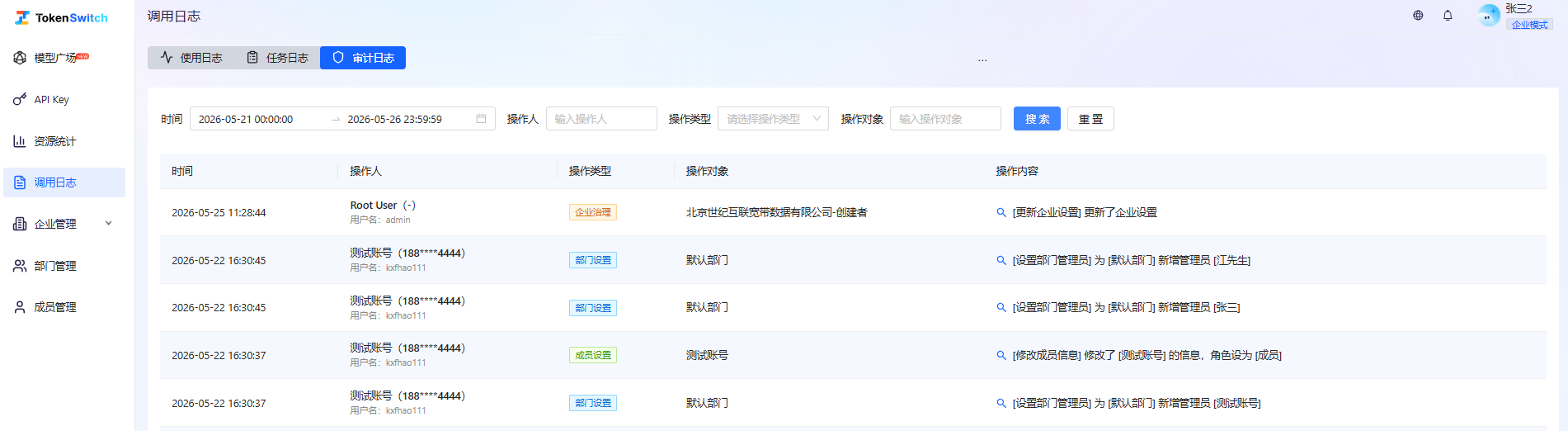
Task: Click the 搜索 button
Action: point(1037,119)
